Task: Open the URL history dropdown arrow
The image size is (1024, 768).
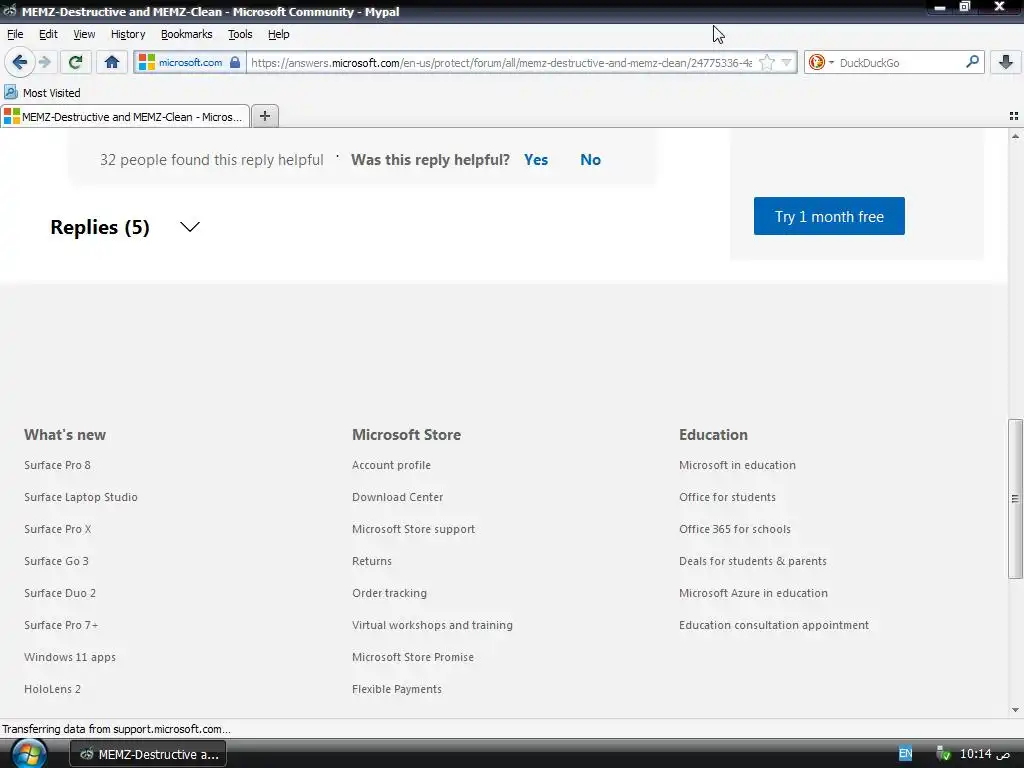Action: point(787,63)
